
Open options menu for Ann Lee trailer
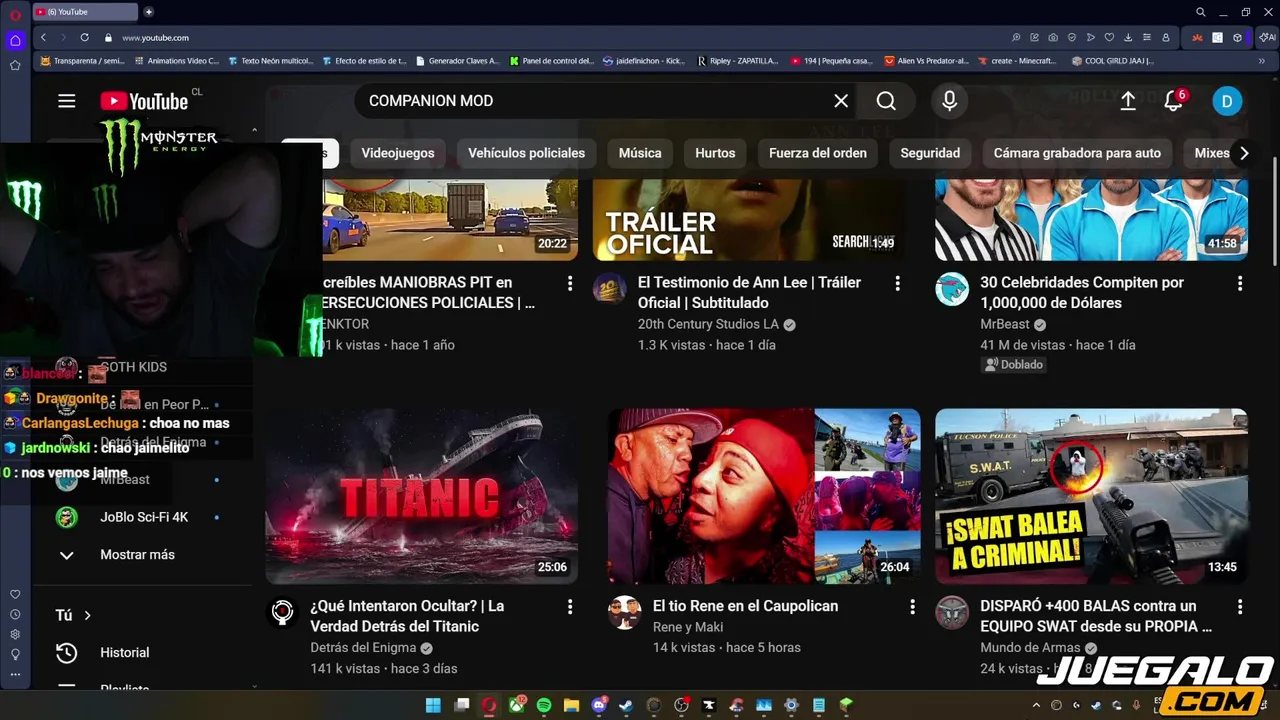pos(897,284)
